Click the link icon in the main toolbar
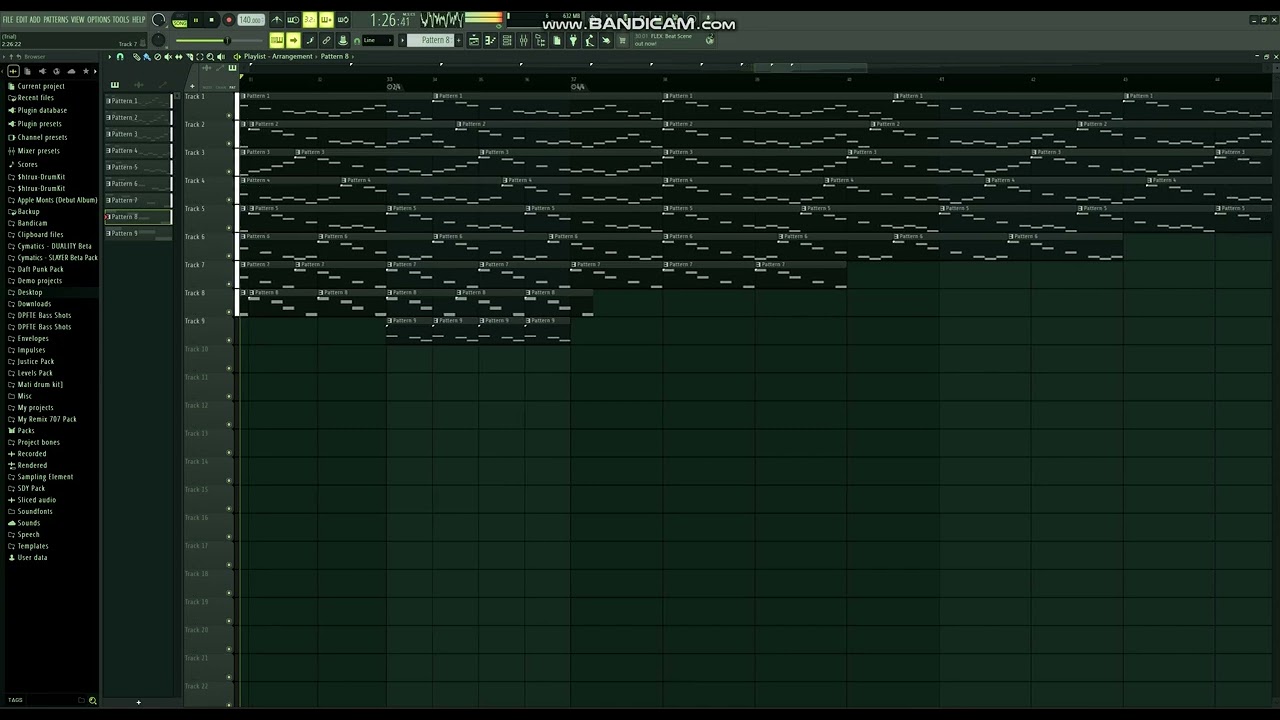This screenshot has width=1280, height=720. pyautogui.click(x=326, y=40)
